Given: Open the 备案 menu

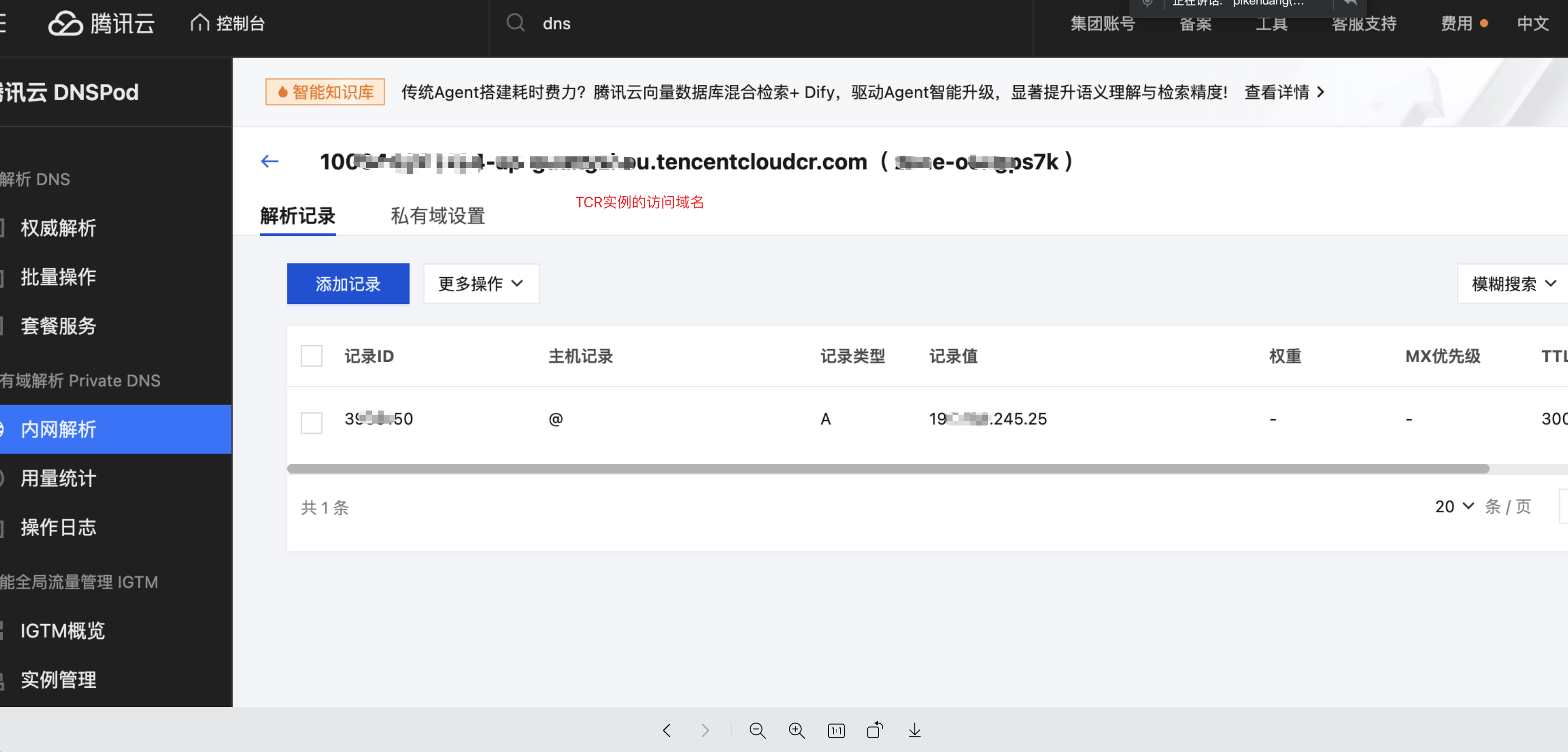Looking at the screenshot, I should coord(1196,24).
